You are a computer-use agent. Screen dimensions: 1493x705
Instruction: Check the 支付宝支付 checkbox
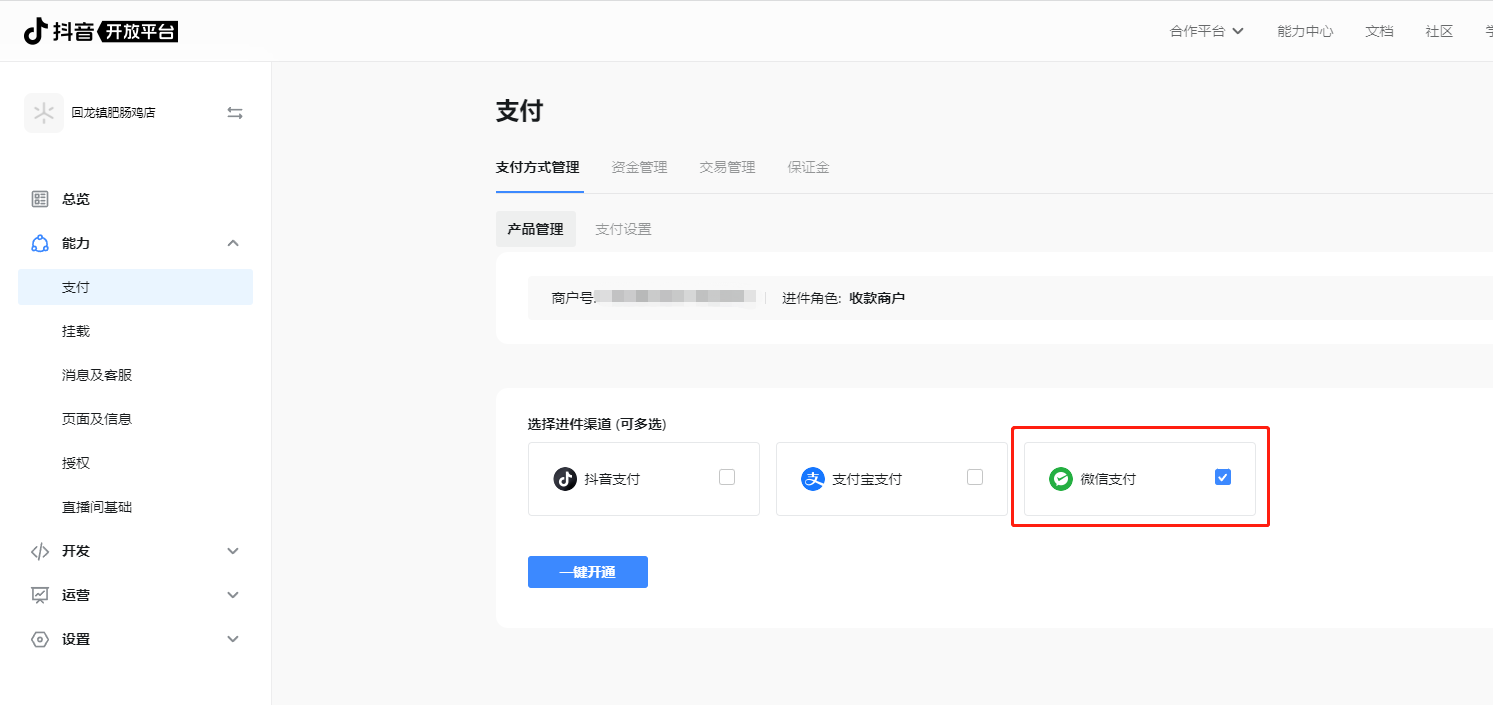(975, 477)
